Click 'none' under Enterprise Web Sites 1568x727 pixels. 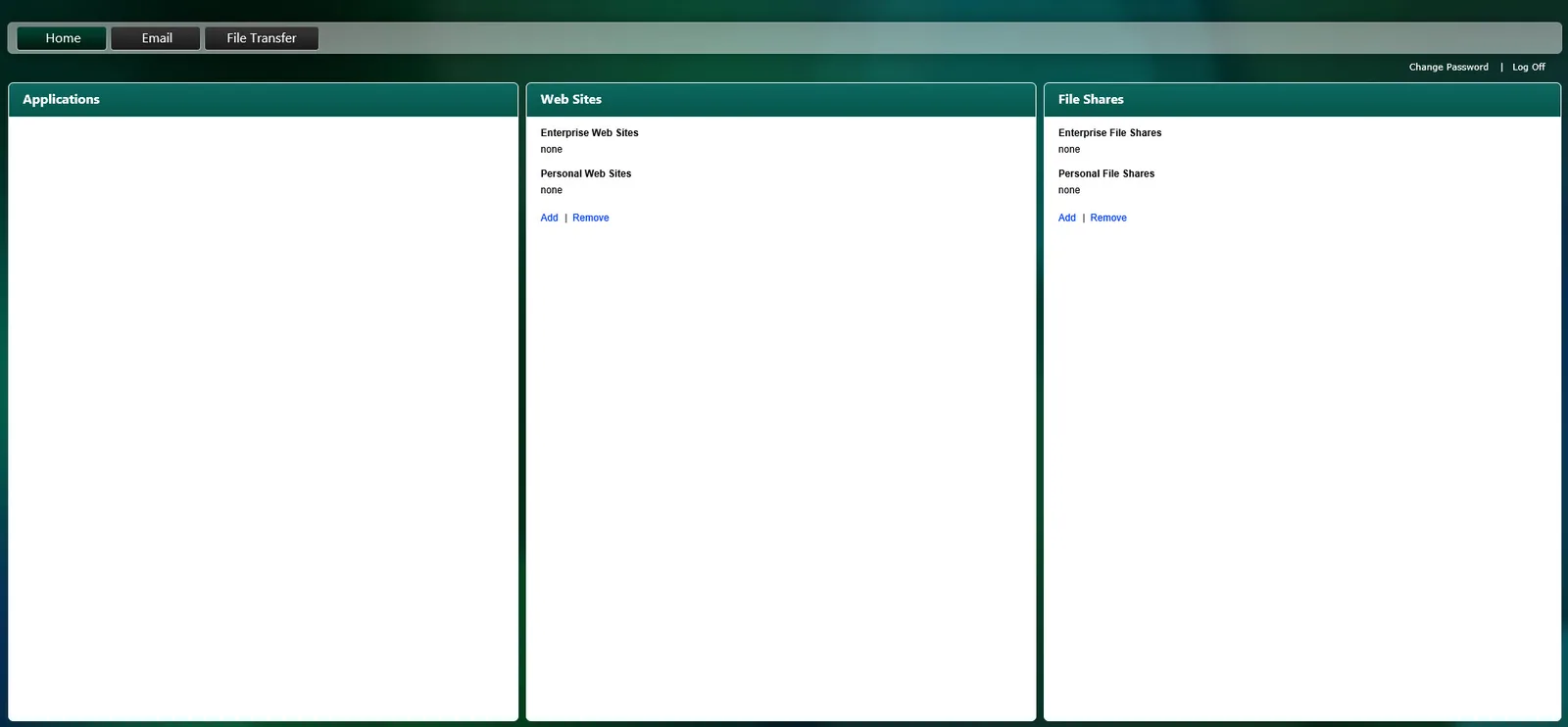coord(552,150)
